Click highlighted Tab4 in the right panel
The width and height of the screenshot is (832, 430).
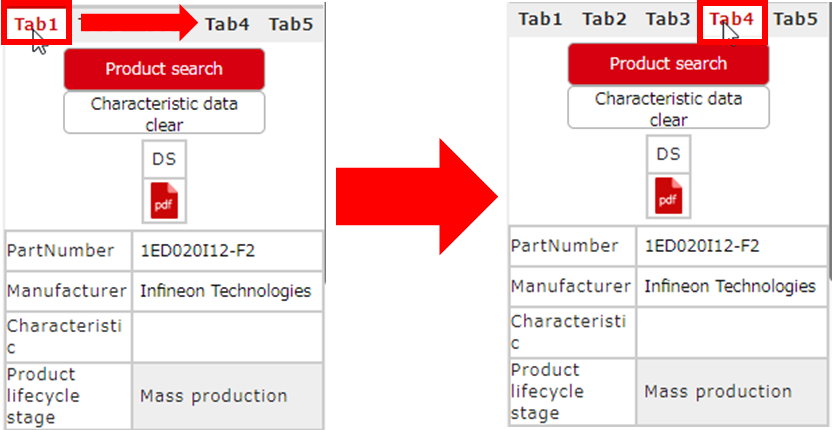click(x=731, y=19)
